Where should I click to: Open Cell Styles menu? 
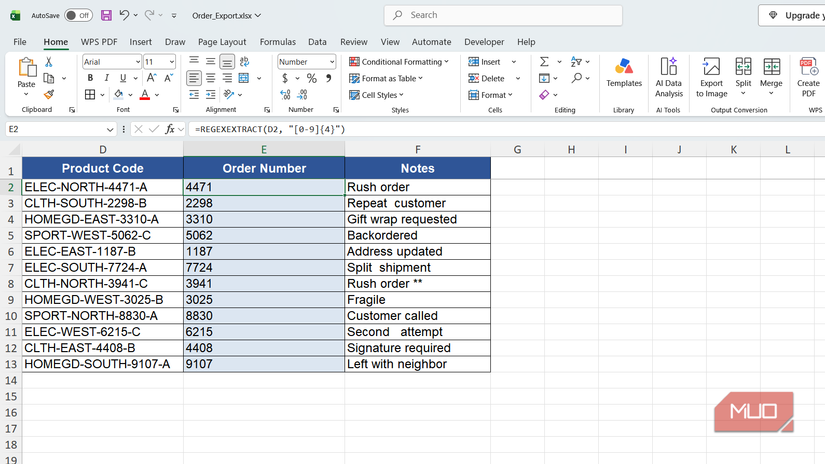pyautogui.click(x=376, y=95)
